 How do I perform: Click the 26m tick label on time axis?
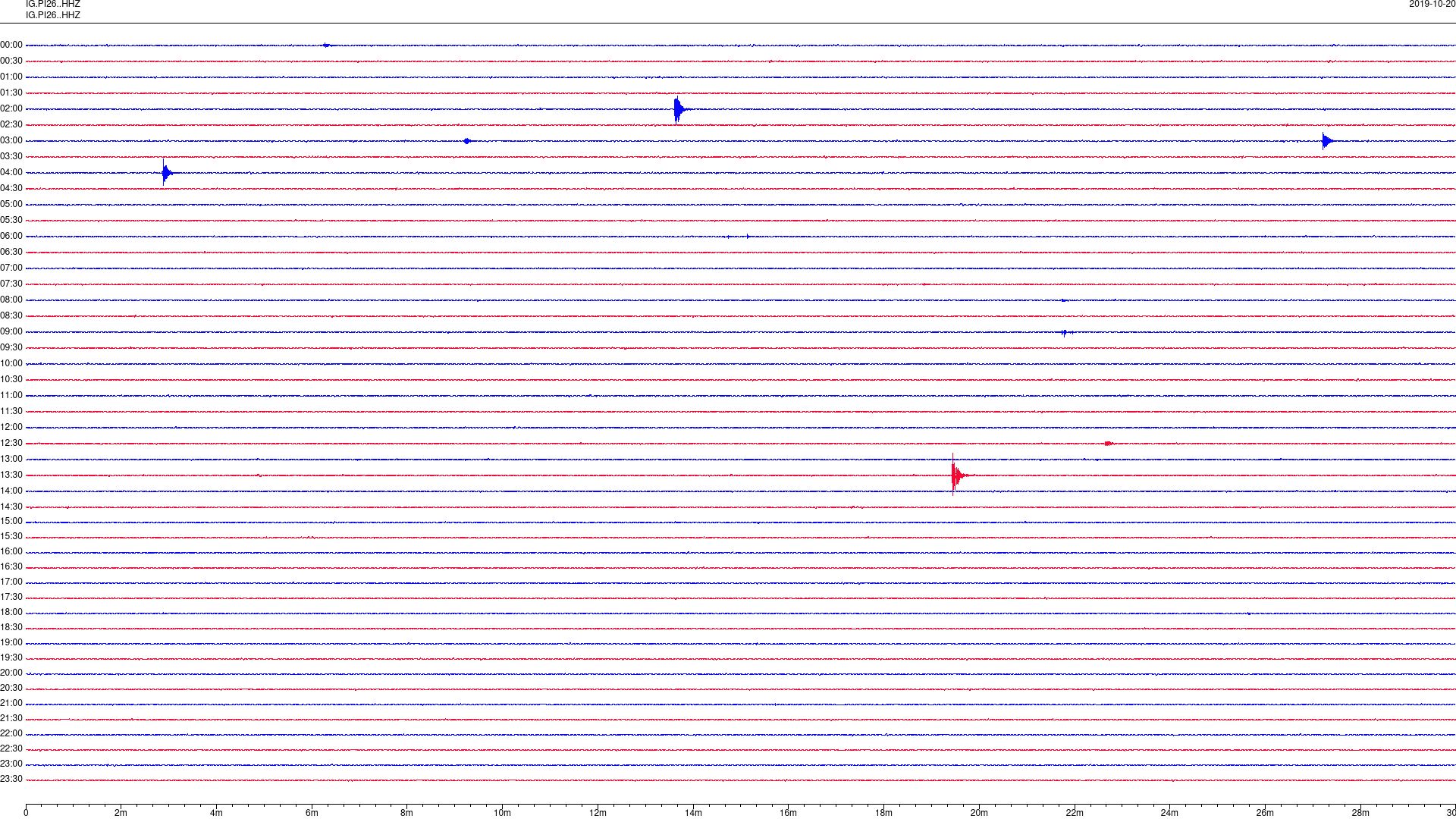[1265, 813]
